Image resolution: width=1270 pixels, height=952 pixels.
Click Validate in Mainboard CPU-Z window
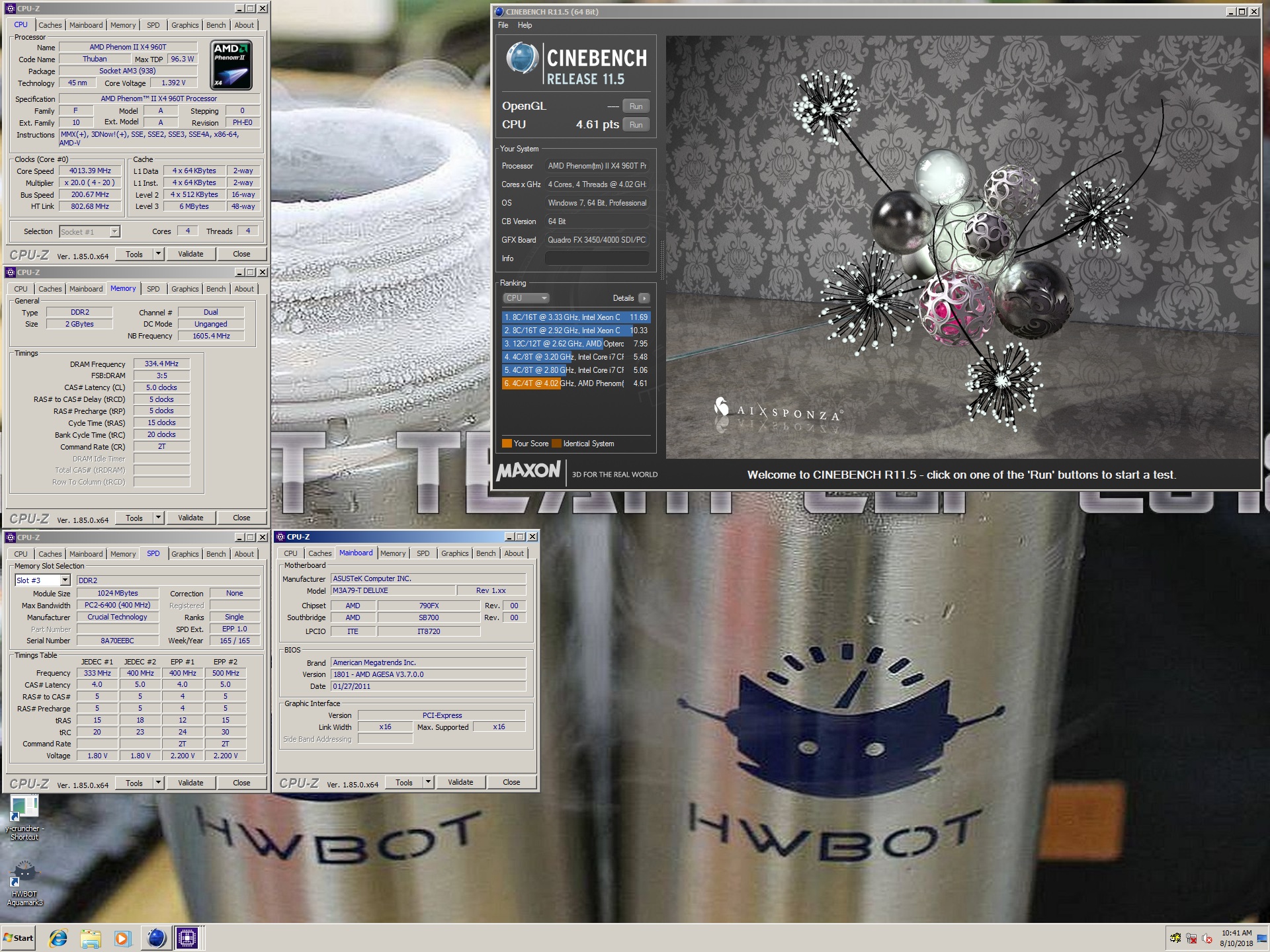pyautogui.click(x=460, y=782)
